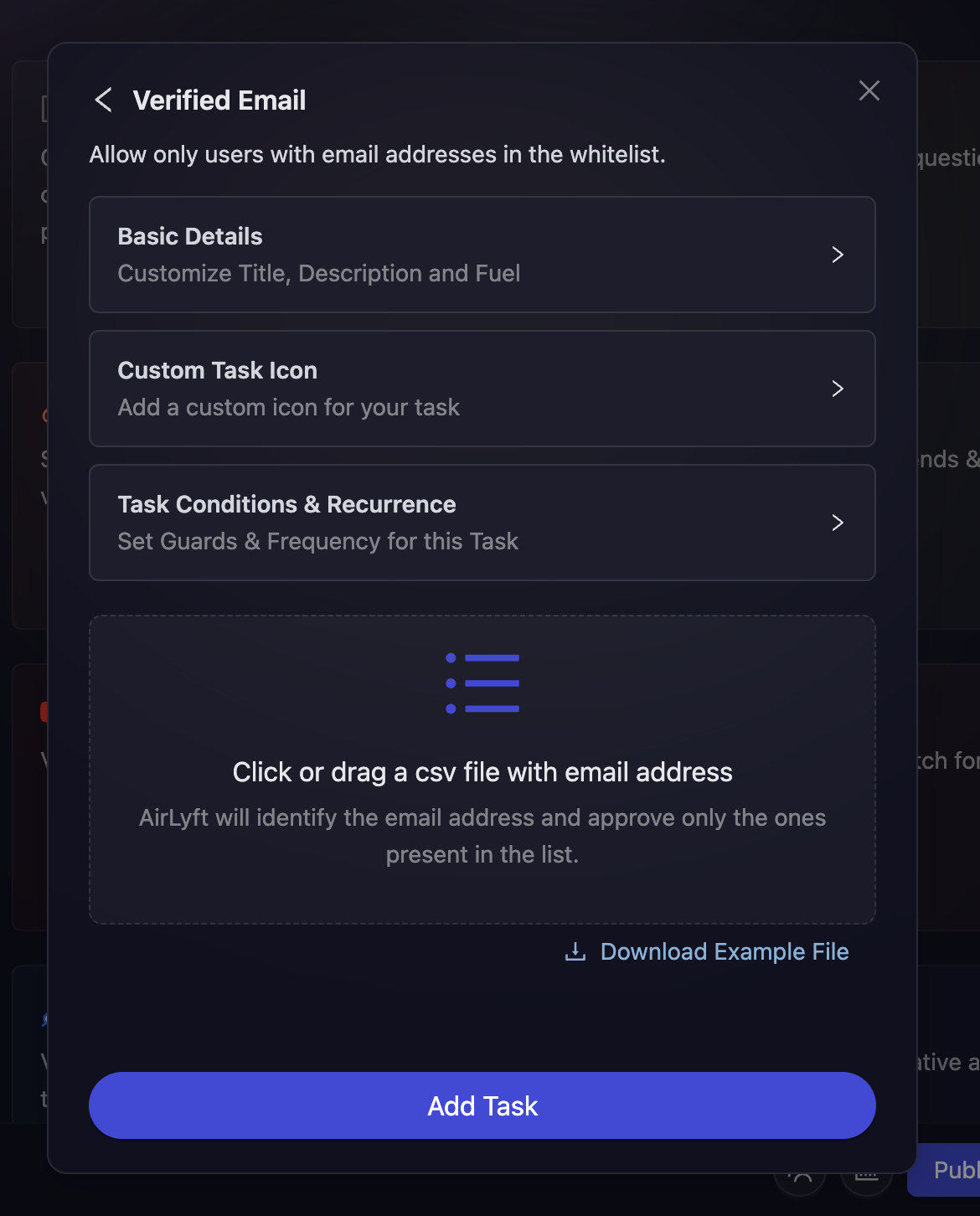Close the Verified Email dialog
This screenshot has height=1216, width=980.
(x=869, y=91)
